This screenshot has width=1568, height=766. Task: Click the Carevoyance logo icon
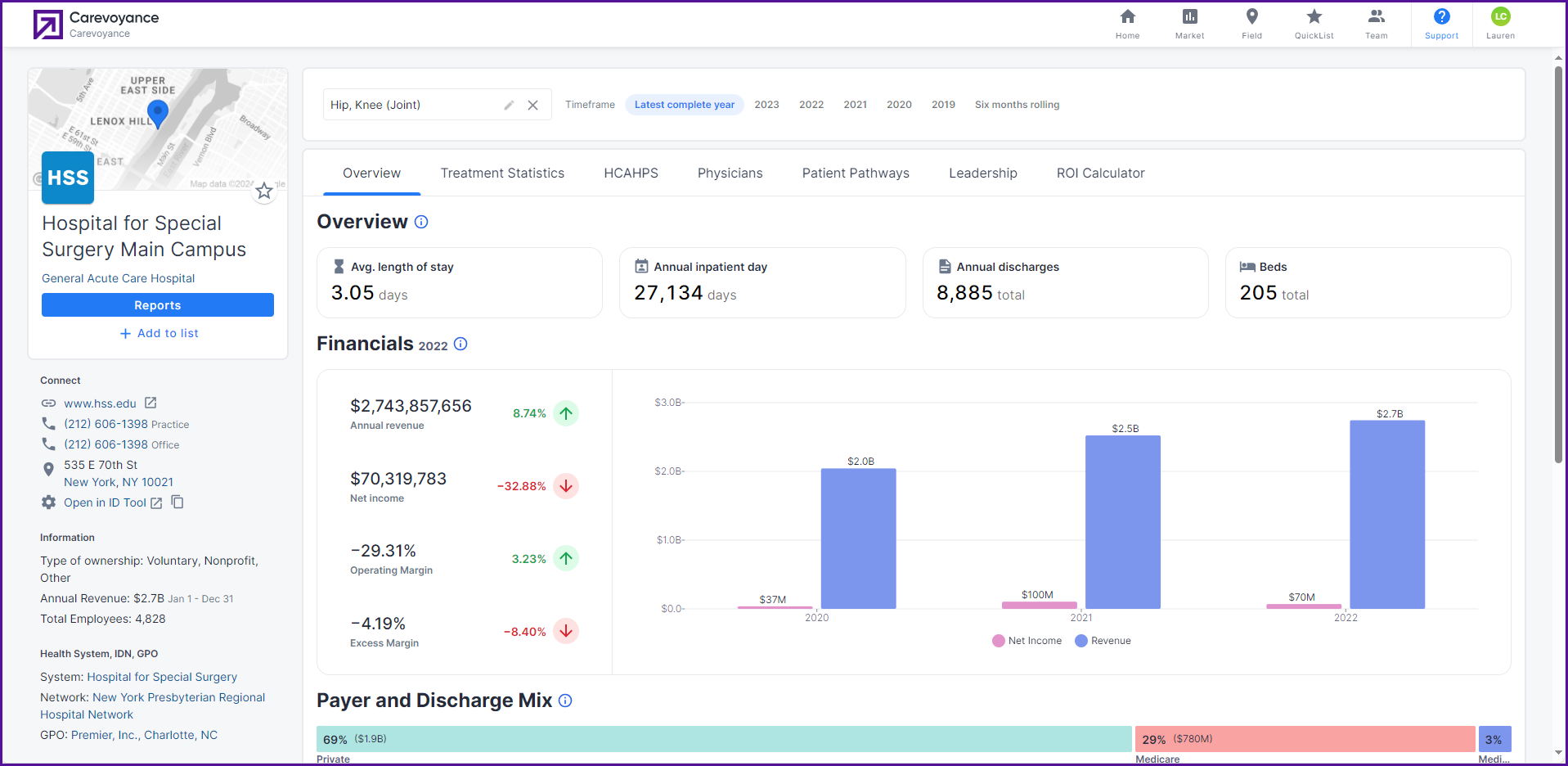[x=47, y=25]
